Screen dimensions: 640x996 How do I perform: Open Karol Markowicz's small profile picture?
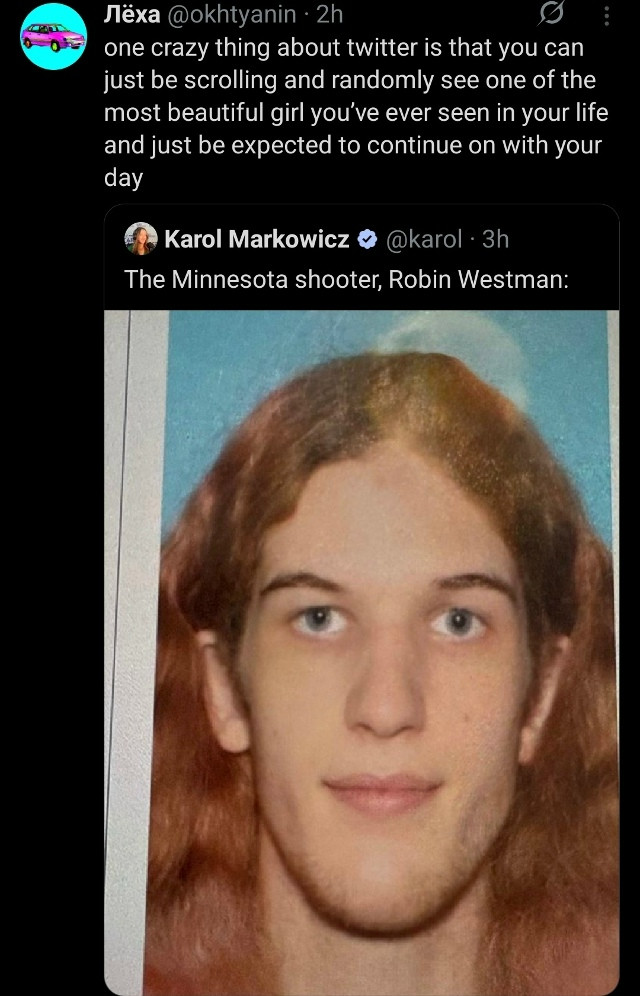(141, 239)
